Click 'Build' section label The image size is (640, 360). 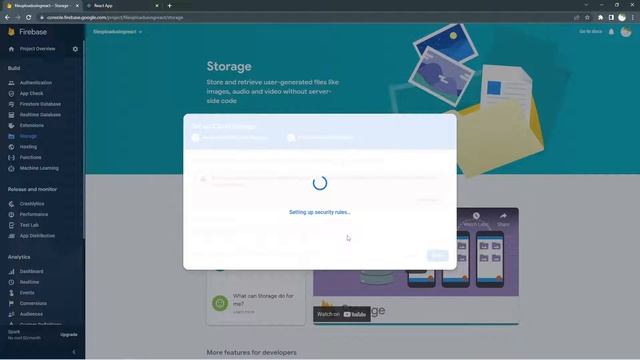14,68
